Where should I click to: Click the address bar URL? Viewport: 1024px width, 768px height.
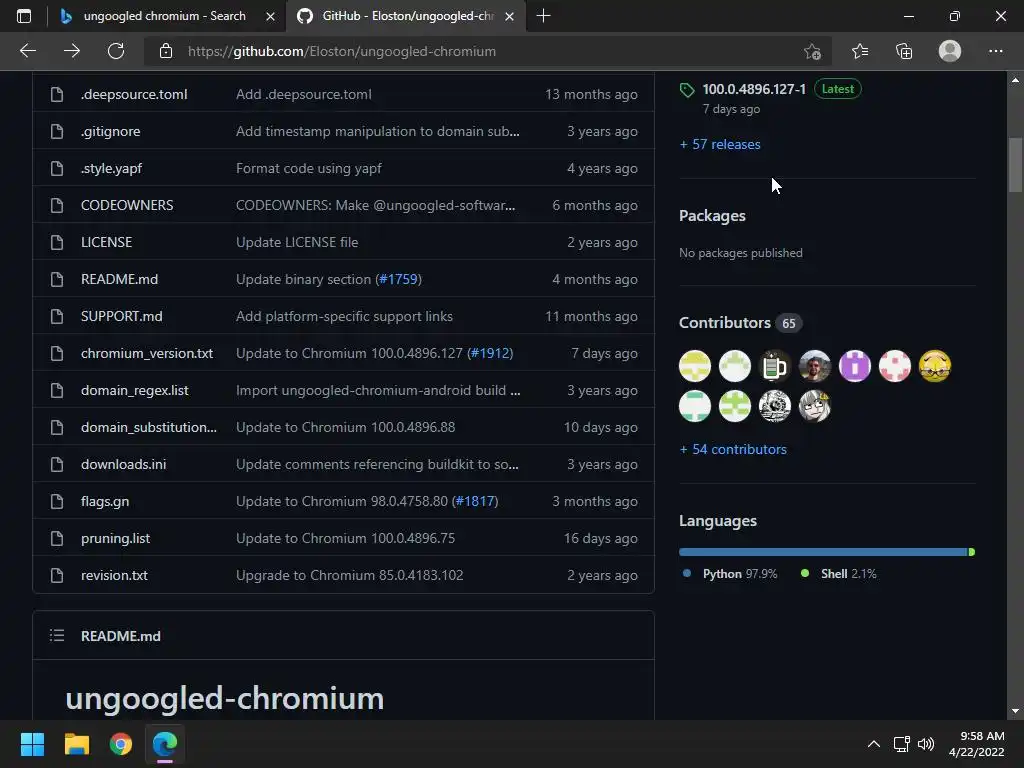coord(342,51)
